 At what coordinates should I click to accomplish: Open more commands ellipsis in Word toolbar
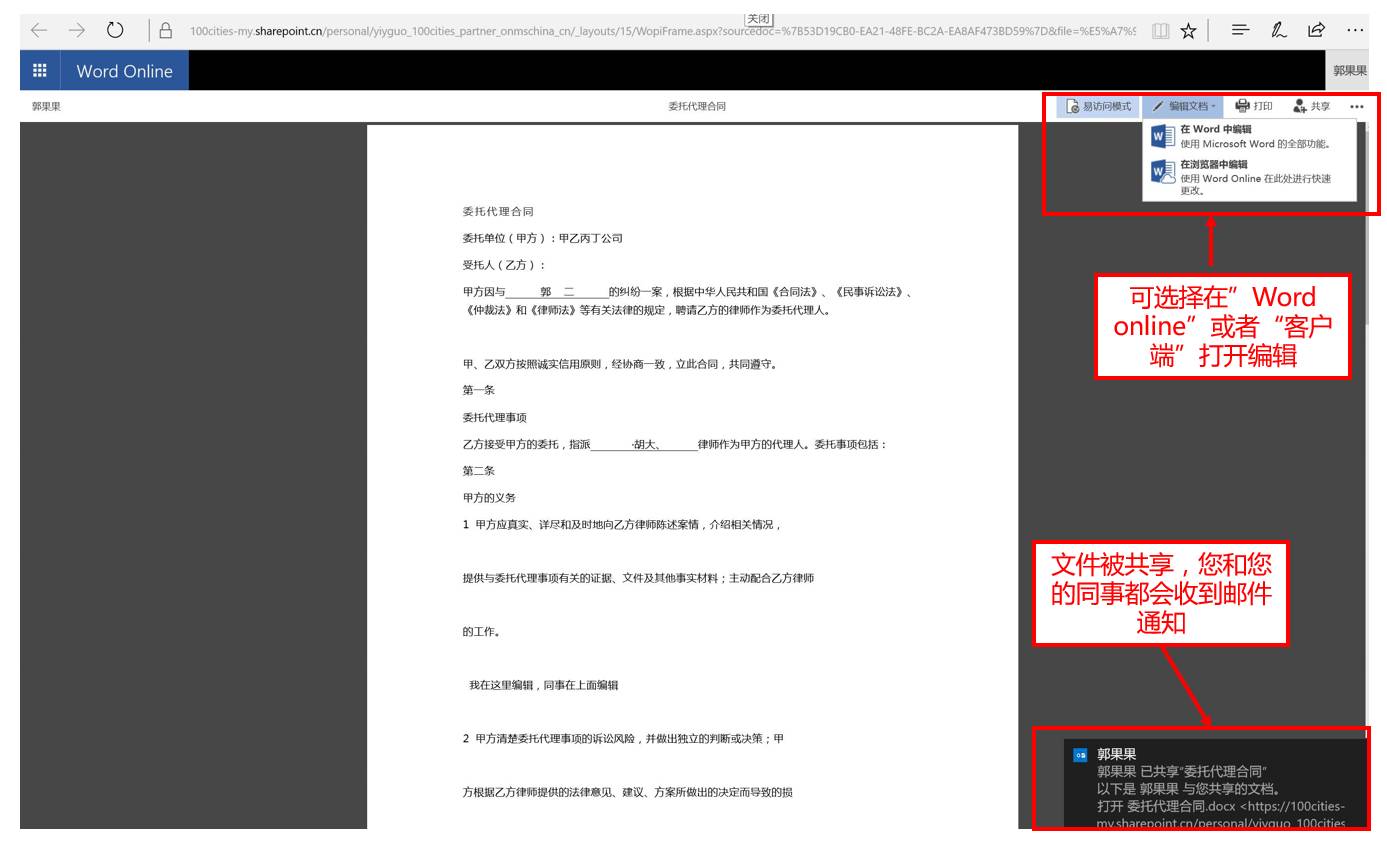coord(1356,106)
